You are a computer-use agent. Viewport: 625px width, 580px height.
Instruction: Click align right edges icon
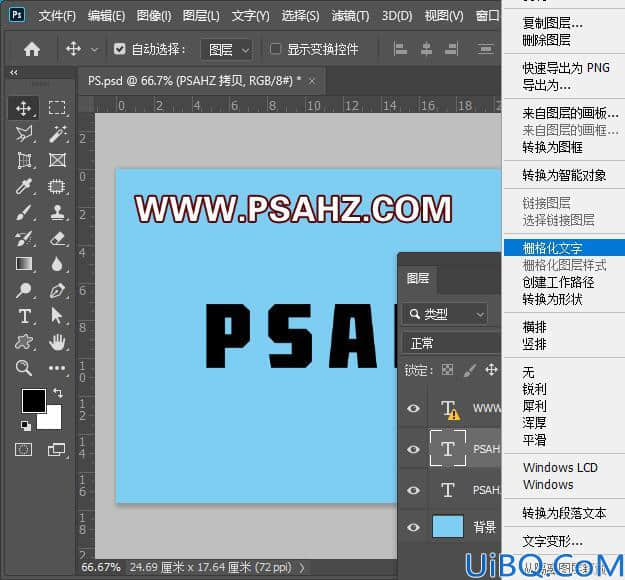point(451,49)
